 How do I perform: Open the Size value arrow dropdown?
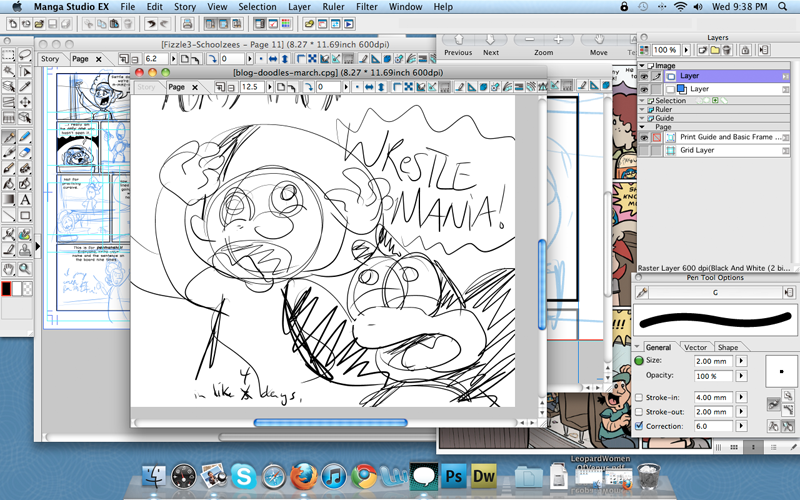point(741,360)
